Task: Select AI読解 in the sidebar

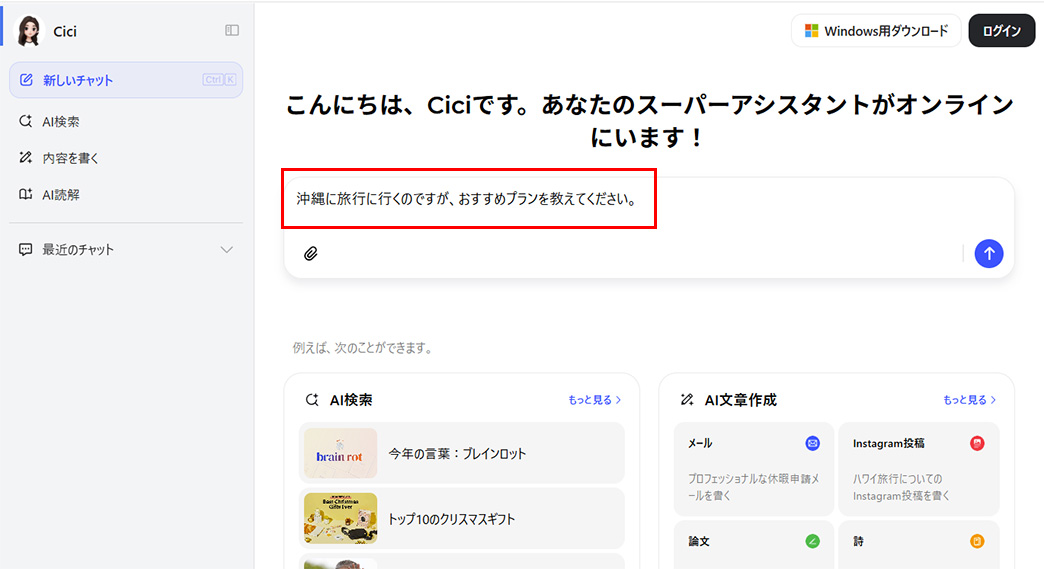Action: point(61,195)
